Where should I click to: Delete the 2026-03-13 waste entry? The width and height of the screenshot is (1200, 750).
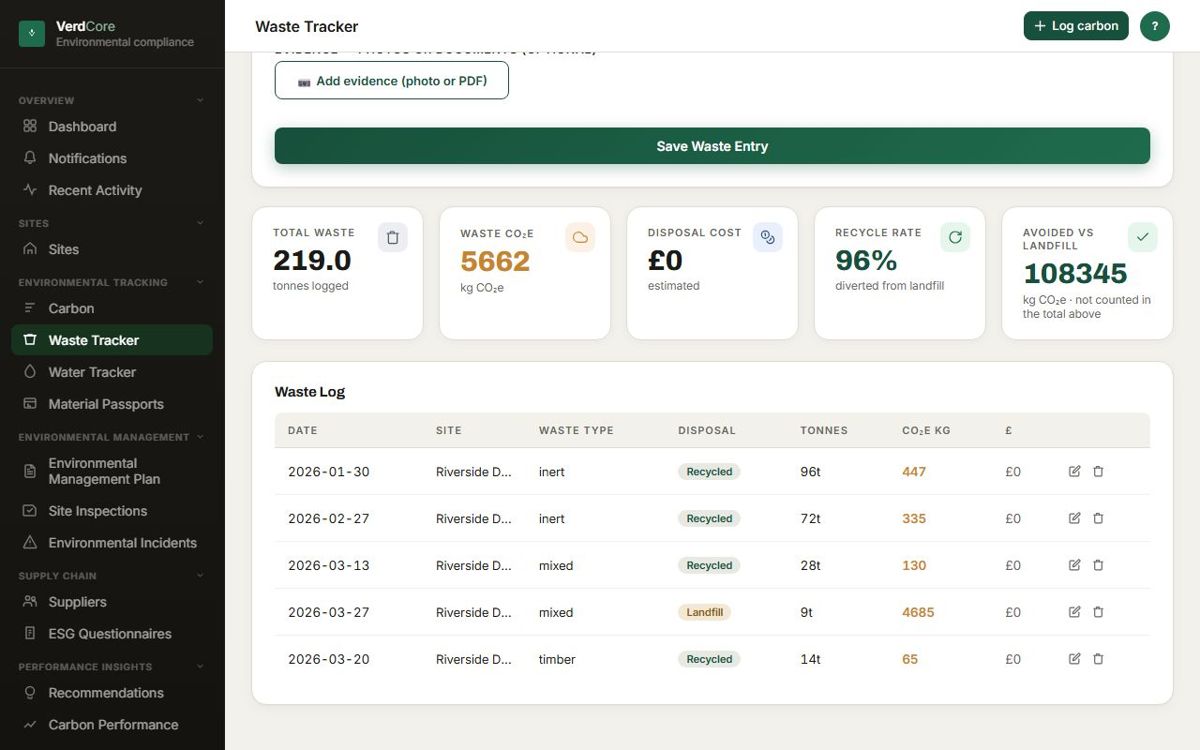(1098, 565)
